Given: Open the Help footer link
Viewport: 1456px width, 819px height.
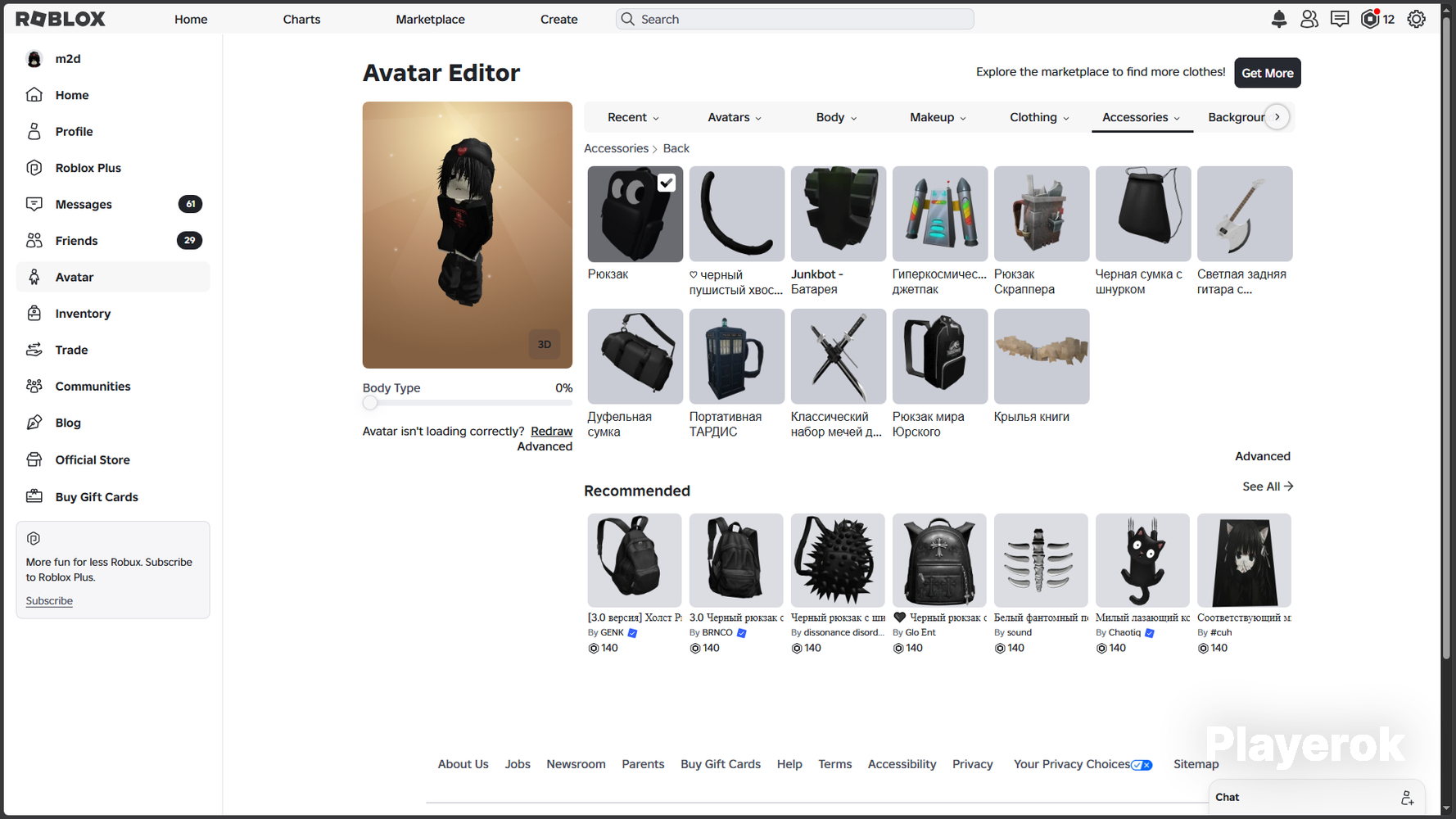Looking at the screenshot, I should [789, 764].
